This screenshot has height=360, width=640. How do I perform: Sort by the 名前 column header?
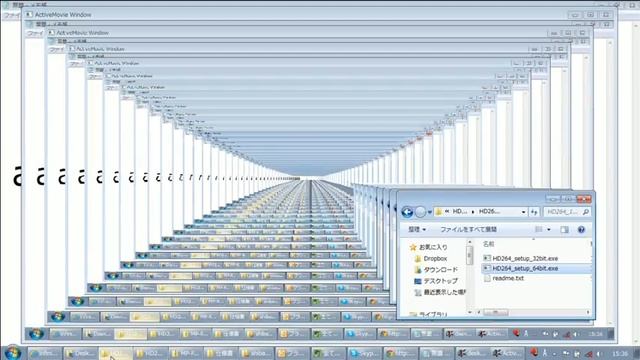[489, 244]
